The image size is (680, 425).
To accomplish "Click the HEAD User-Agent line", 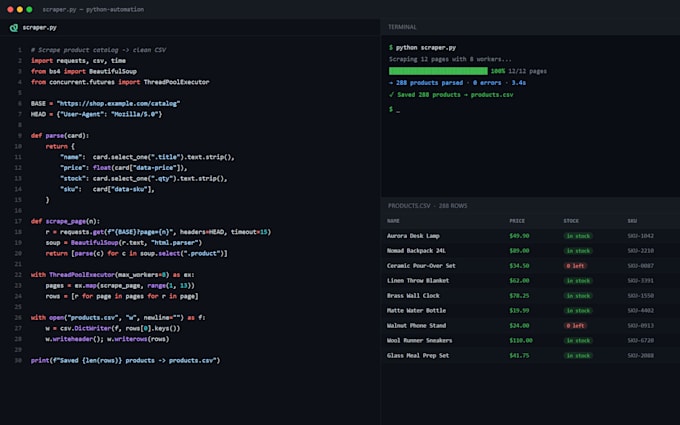I will [96, 114].
